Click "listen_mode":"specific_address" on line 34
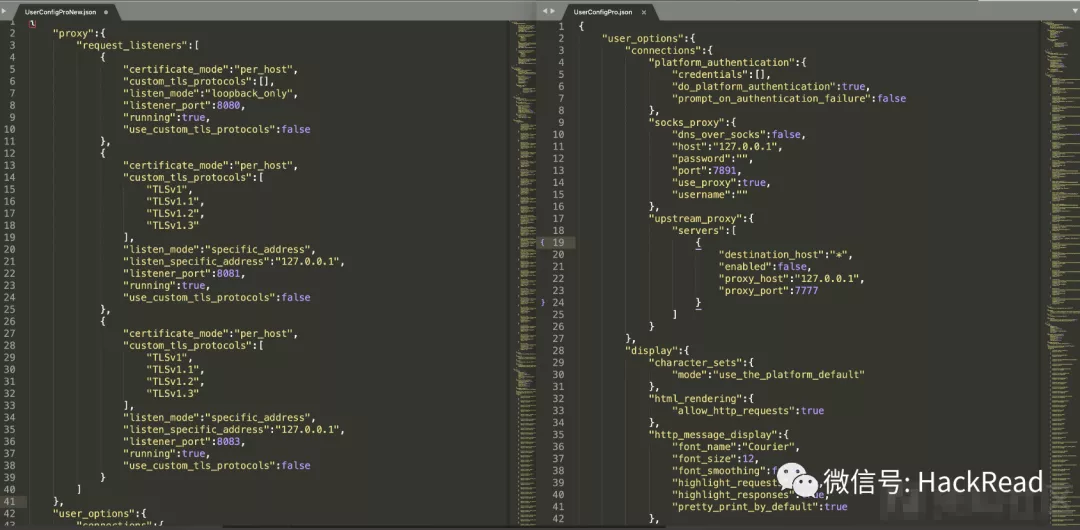 219,418
